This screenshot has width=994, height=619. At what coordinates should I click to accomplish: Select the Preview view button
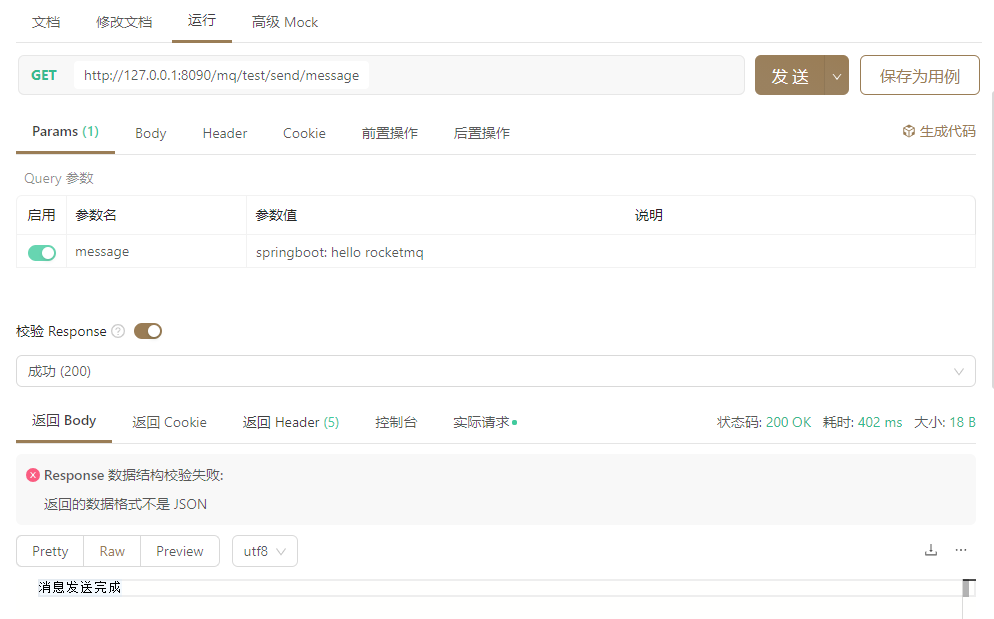(180, 551)
